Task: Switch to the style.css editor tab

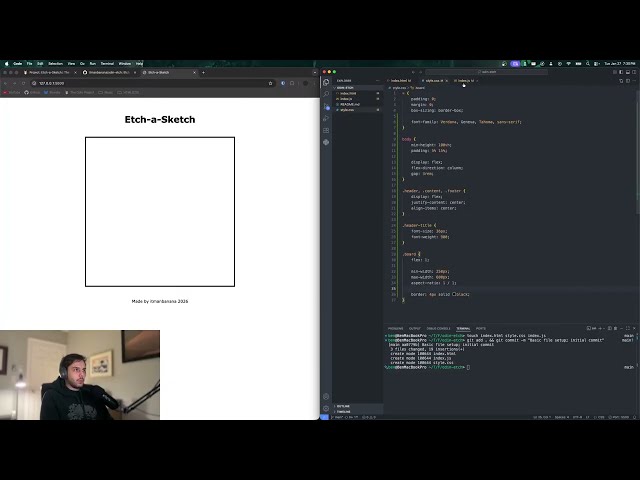Action: (434, 81)
